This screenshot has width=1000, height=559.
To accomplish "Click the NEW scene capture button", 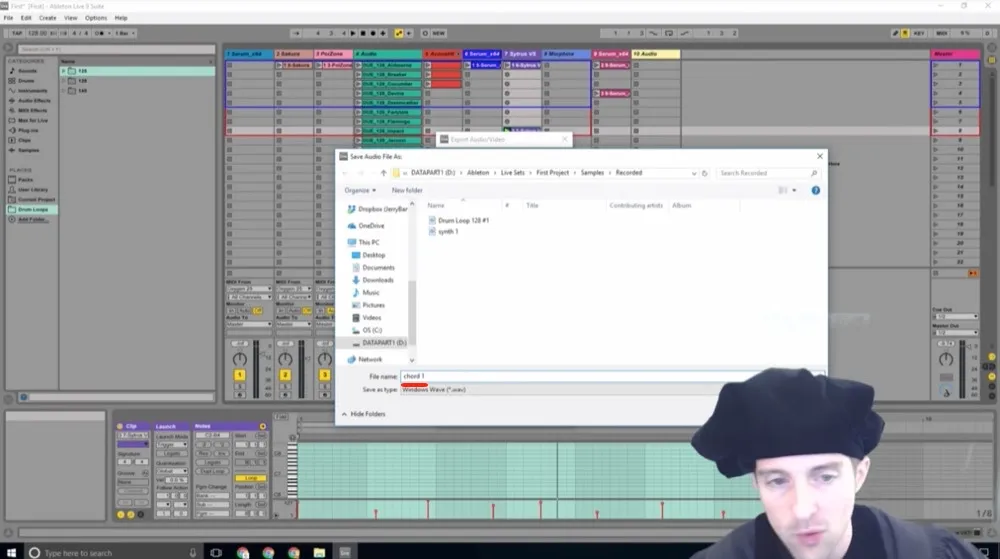I will [439, 33].
